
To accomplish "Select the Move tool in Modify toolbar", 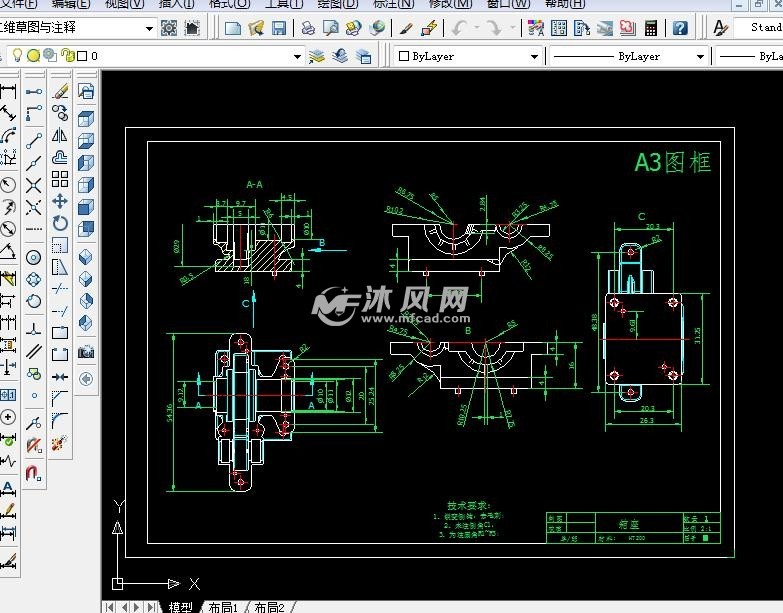I will [60, 201].
